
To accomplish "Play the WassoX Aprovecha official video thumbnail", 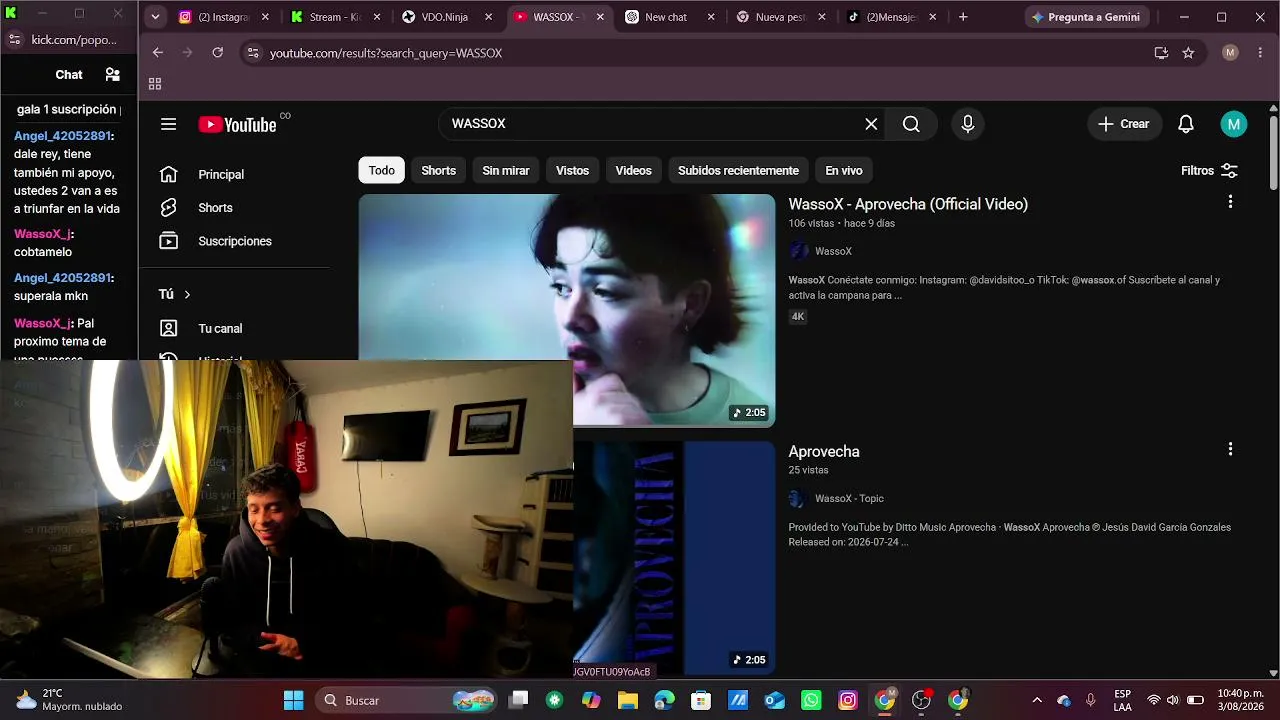I will tap(567, 278).
